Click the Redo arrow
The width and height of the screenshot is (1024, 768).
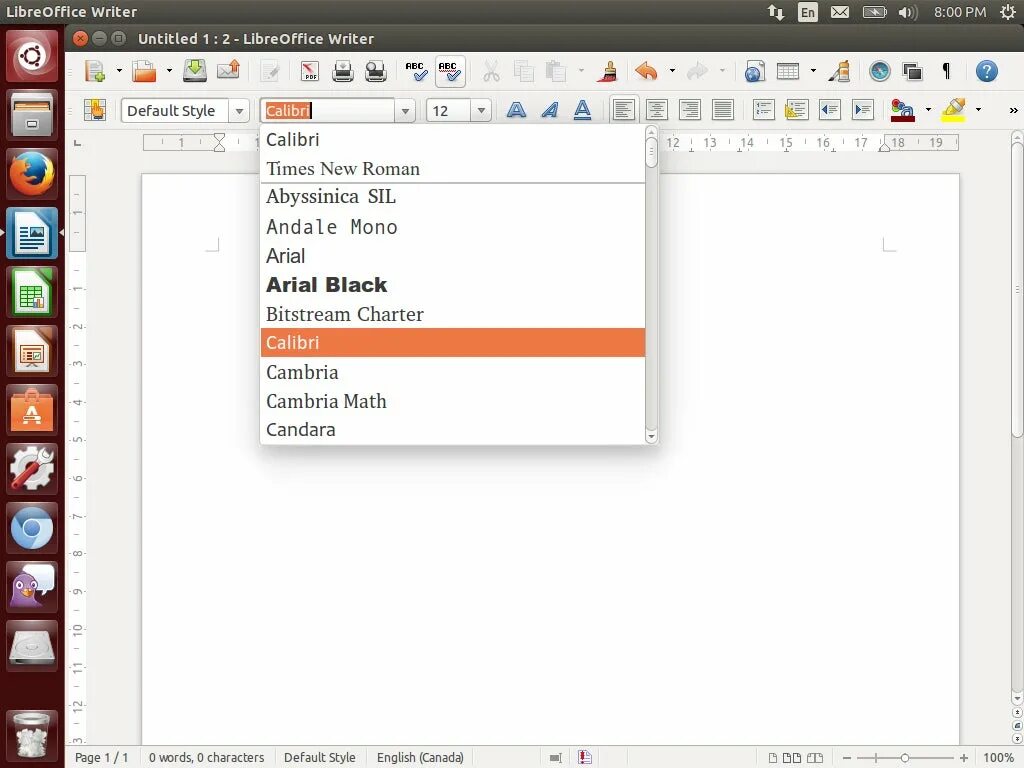[697, 71]
